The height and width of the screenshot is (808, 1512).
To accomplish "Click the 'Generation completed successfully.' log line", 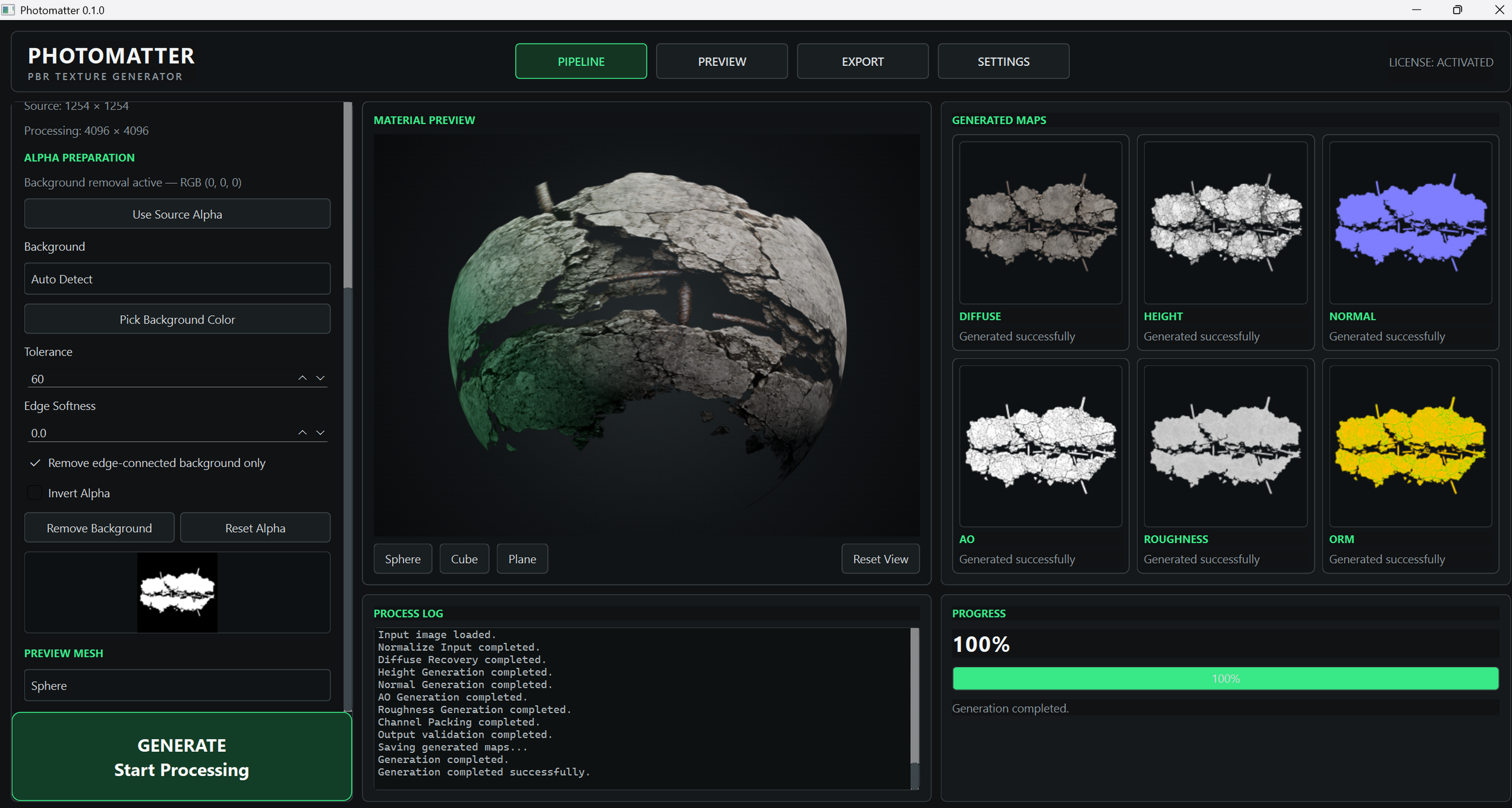I will (x=484, y=772).
